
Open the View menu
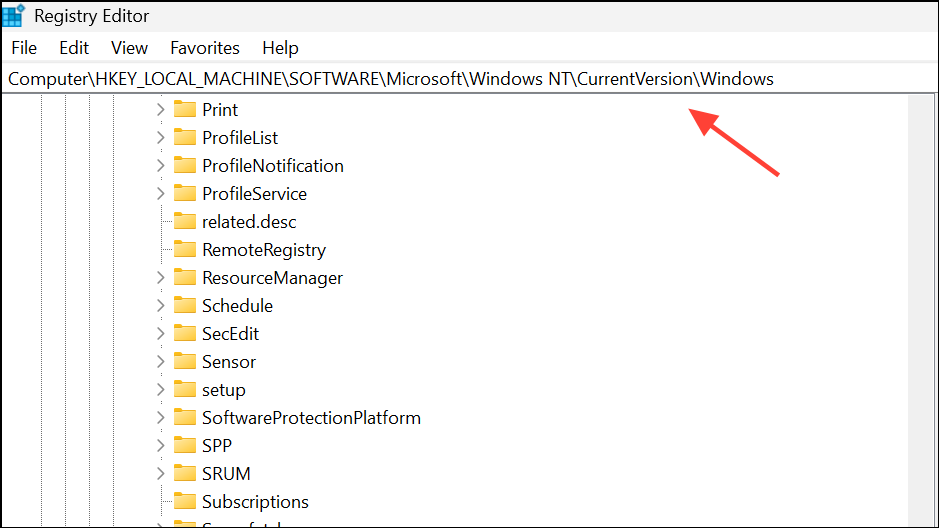(129, 48)
